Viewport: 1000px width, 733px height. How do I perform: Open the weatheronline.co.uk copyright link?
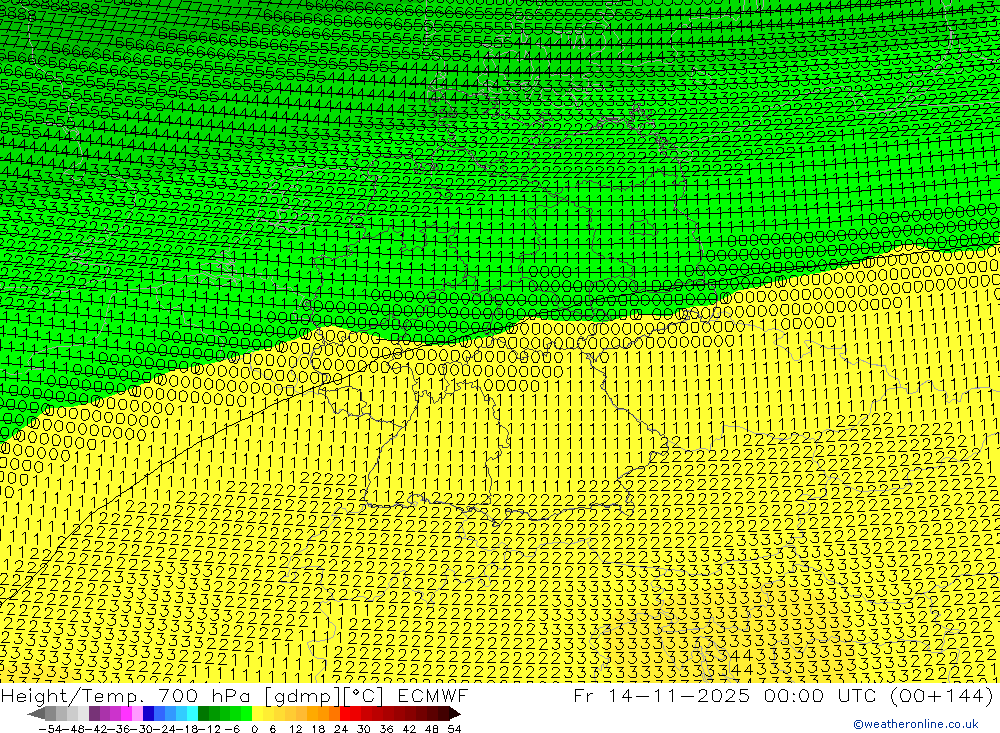coord(916,724)
